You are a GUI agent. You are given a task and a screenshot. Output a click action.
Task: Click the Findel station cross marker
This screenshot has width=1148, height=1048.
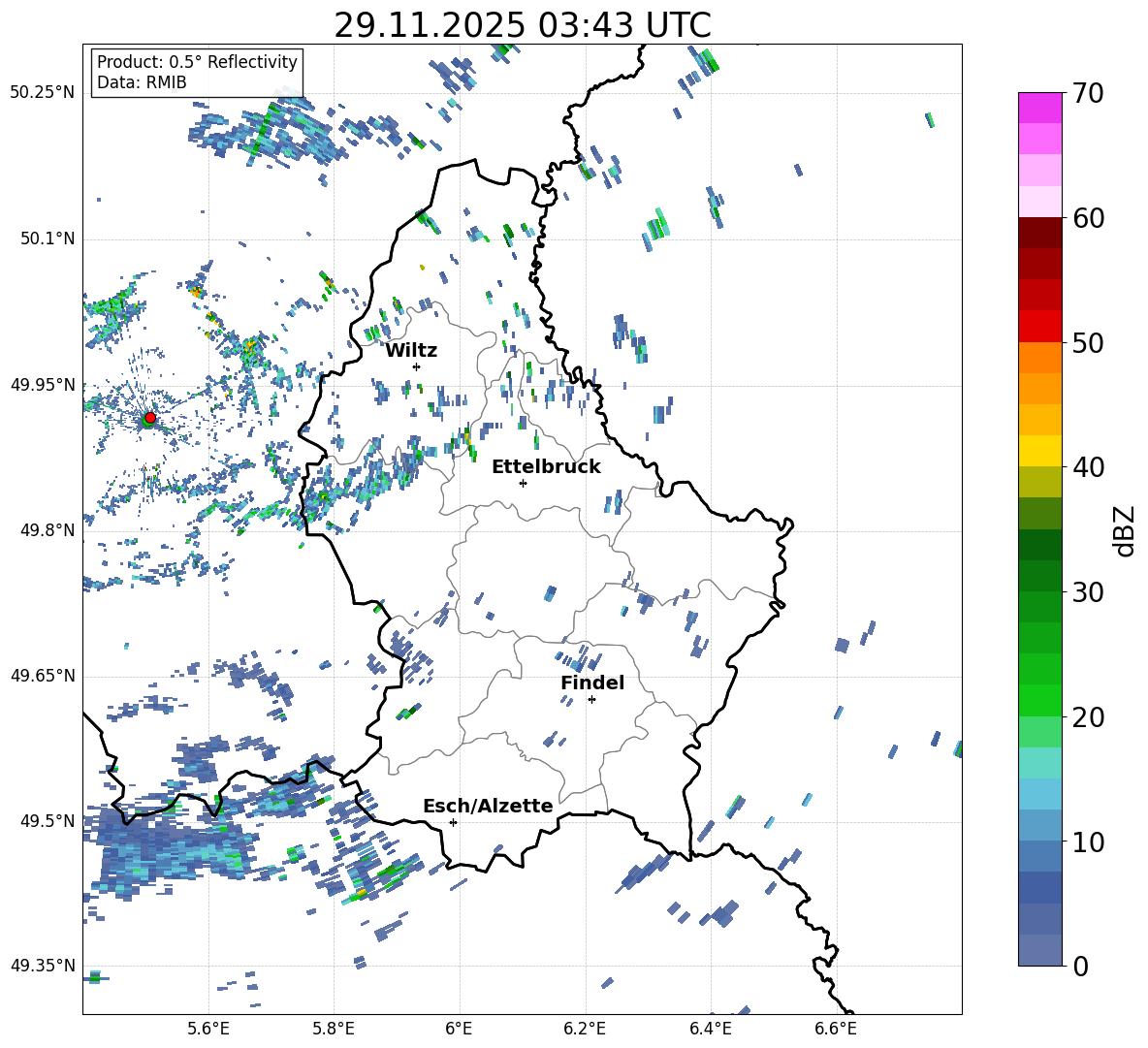point(591,699)
